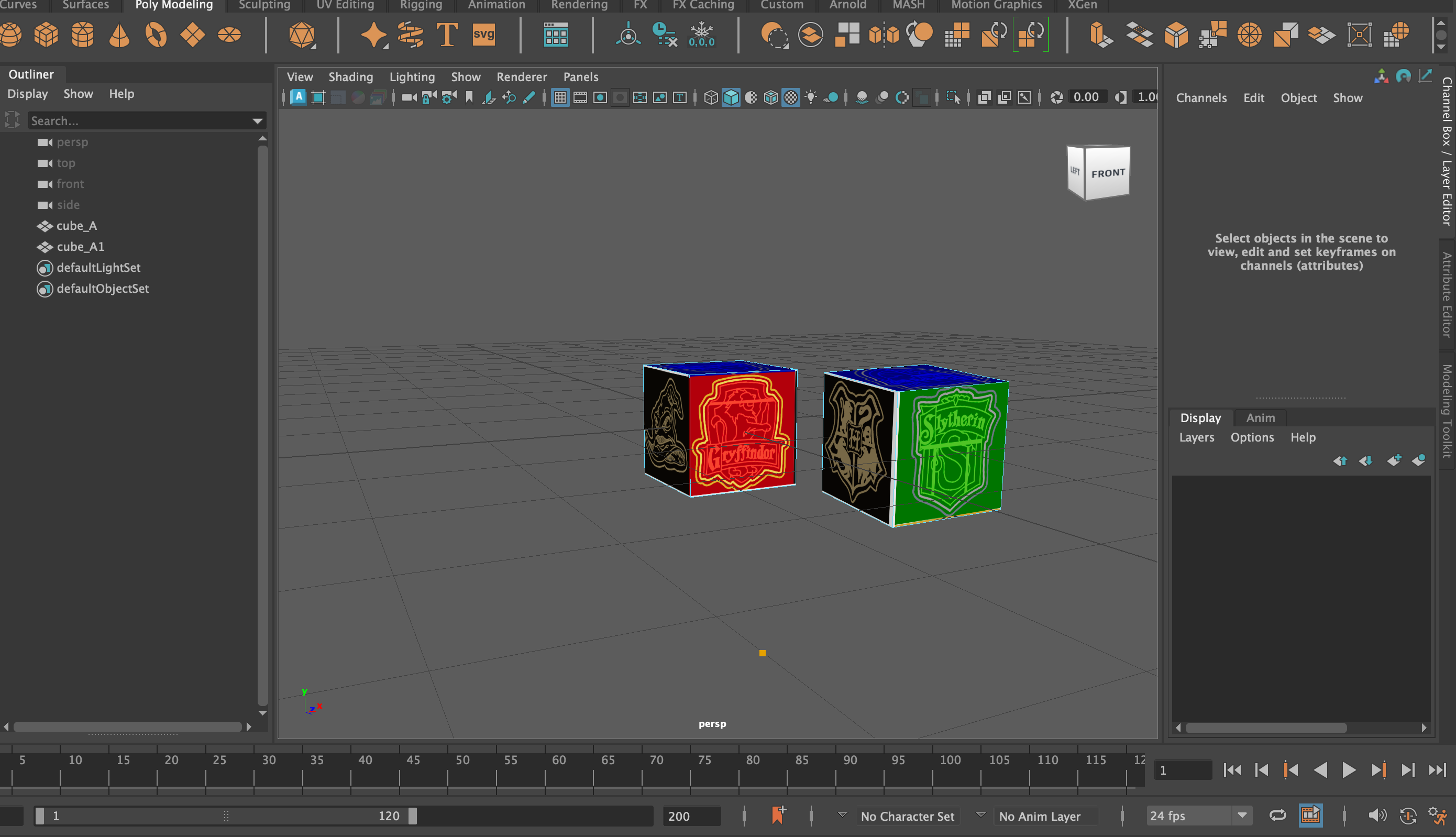Open the Outliner Display menu
The width and height of the screenshot is (1456, 837).
click(28, 94)
